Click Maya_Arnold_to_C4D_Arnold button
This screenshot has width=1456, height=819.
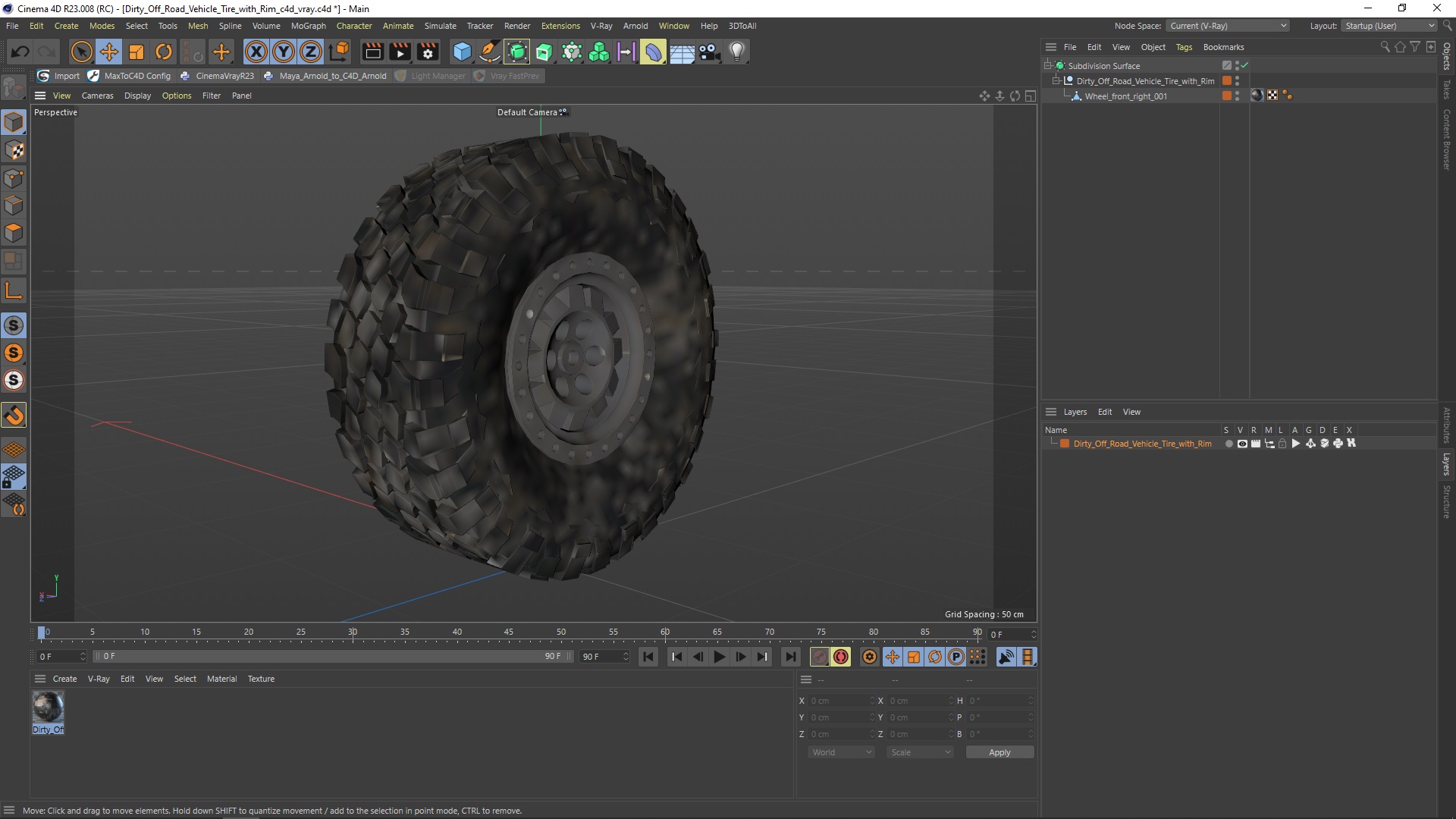[325, 76]
